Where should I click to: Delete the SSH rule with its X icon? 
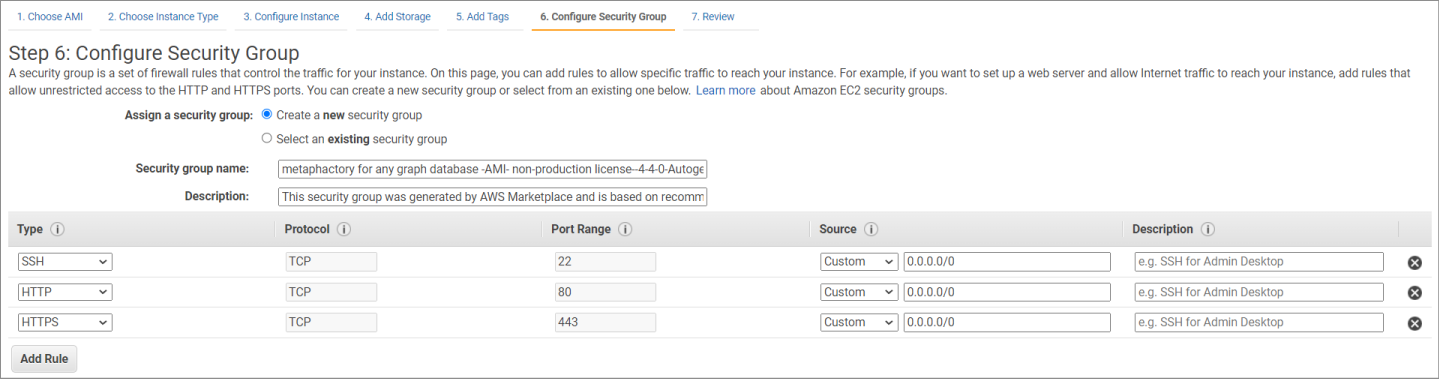[1414, 263]
